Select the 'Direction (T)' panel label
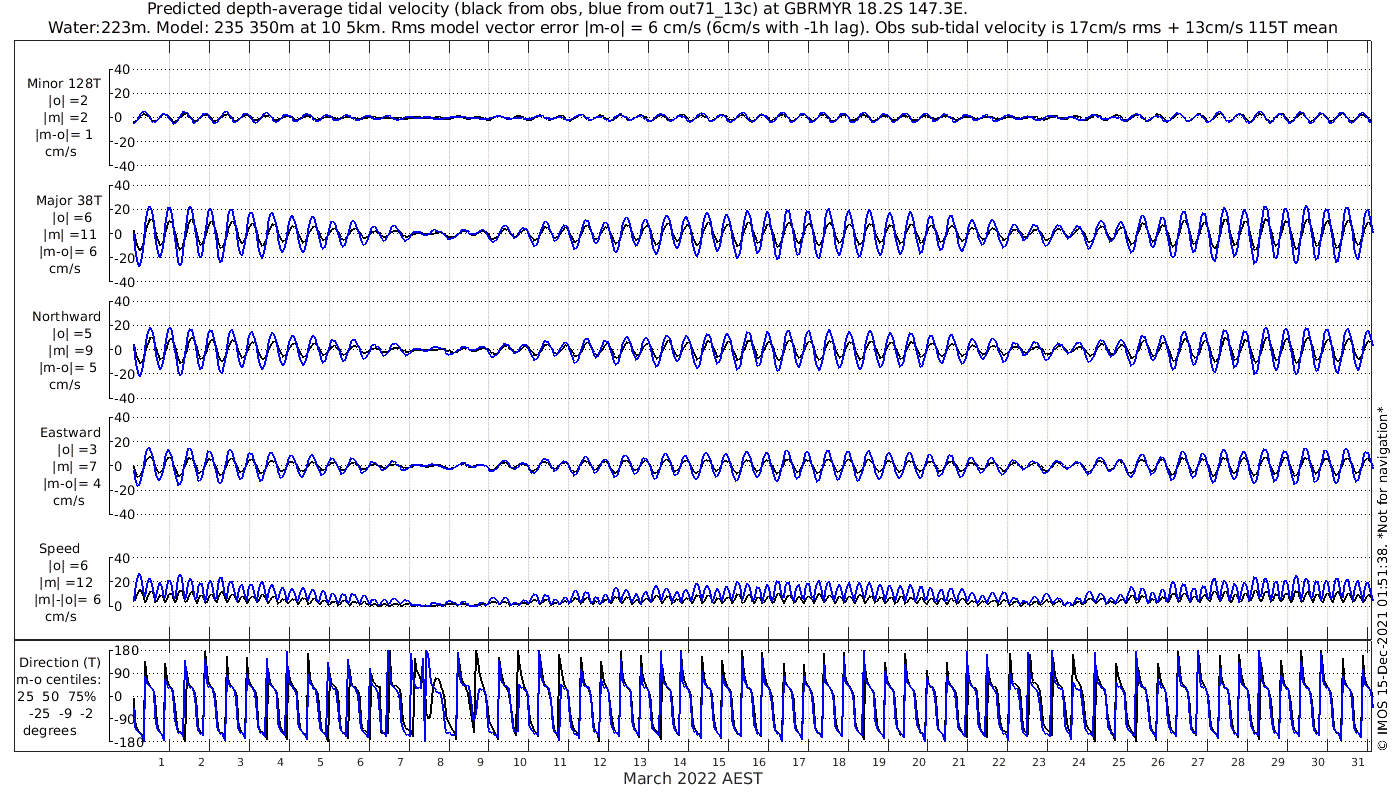Screen dimensions: 1400x800 pyautogui.click(x=60, y=662)
